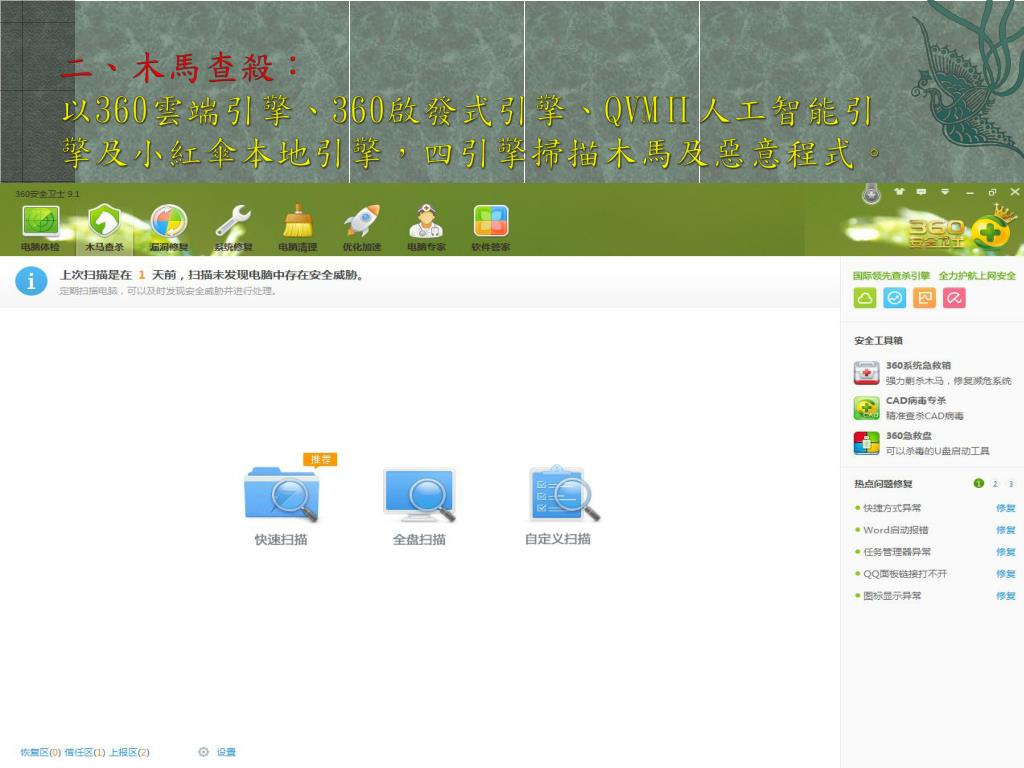Restore the 360安全卫士 window size
Screen dimensions: 1024x768
click(993, 192)
